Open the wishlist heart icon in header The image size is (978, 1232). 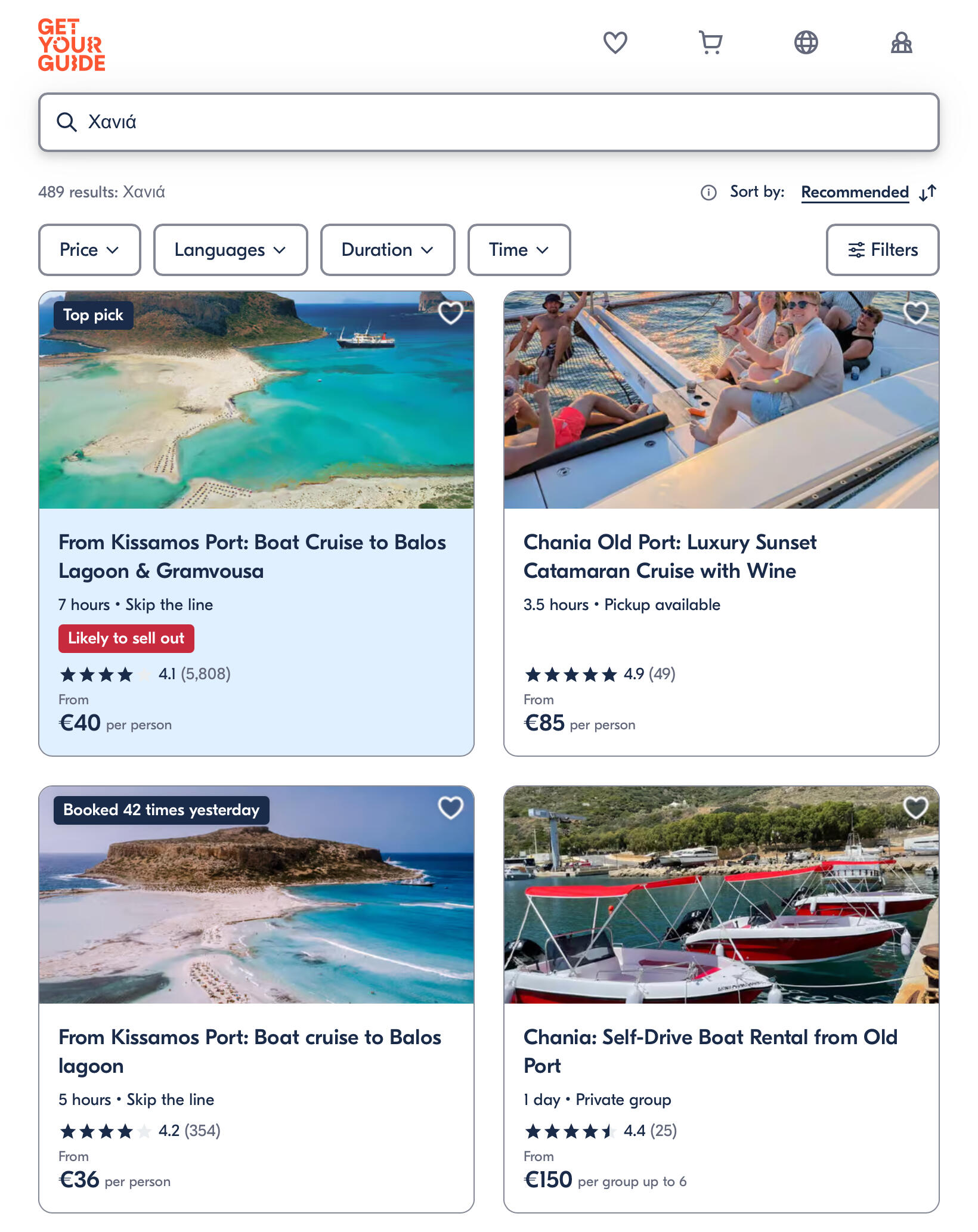615,43
